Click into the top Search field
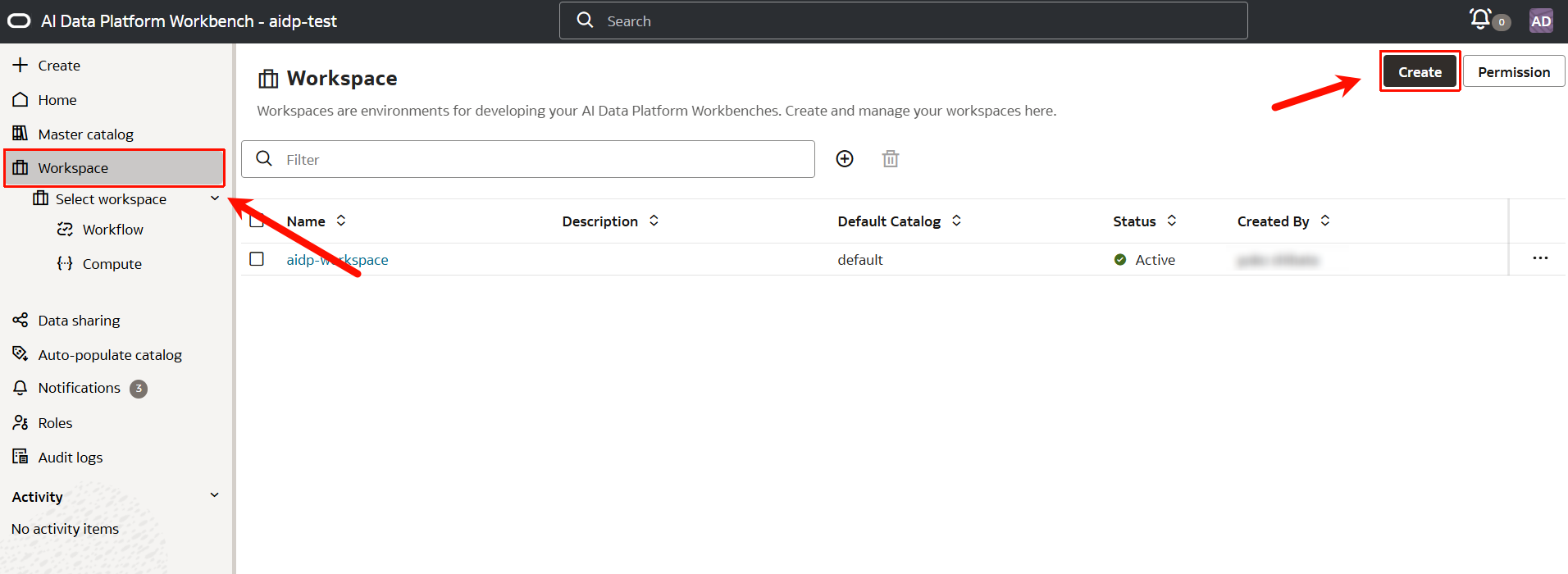 (x=903, y=20)
